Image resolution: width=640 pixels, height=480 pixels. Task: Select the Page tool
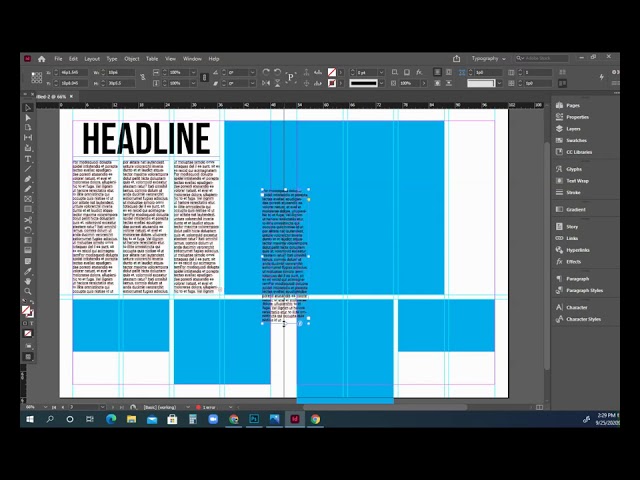click(28, 128)
